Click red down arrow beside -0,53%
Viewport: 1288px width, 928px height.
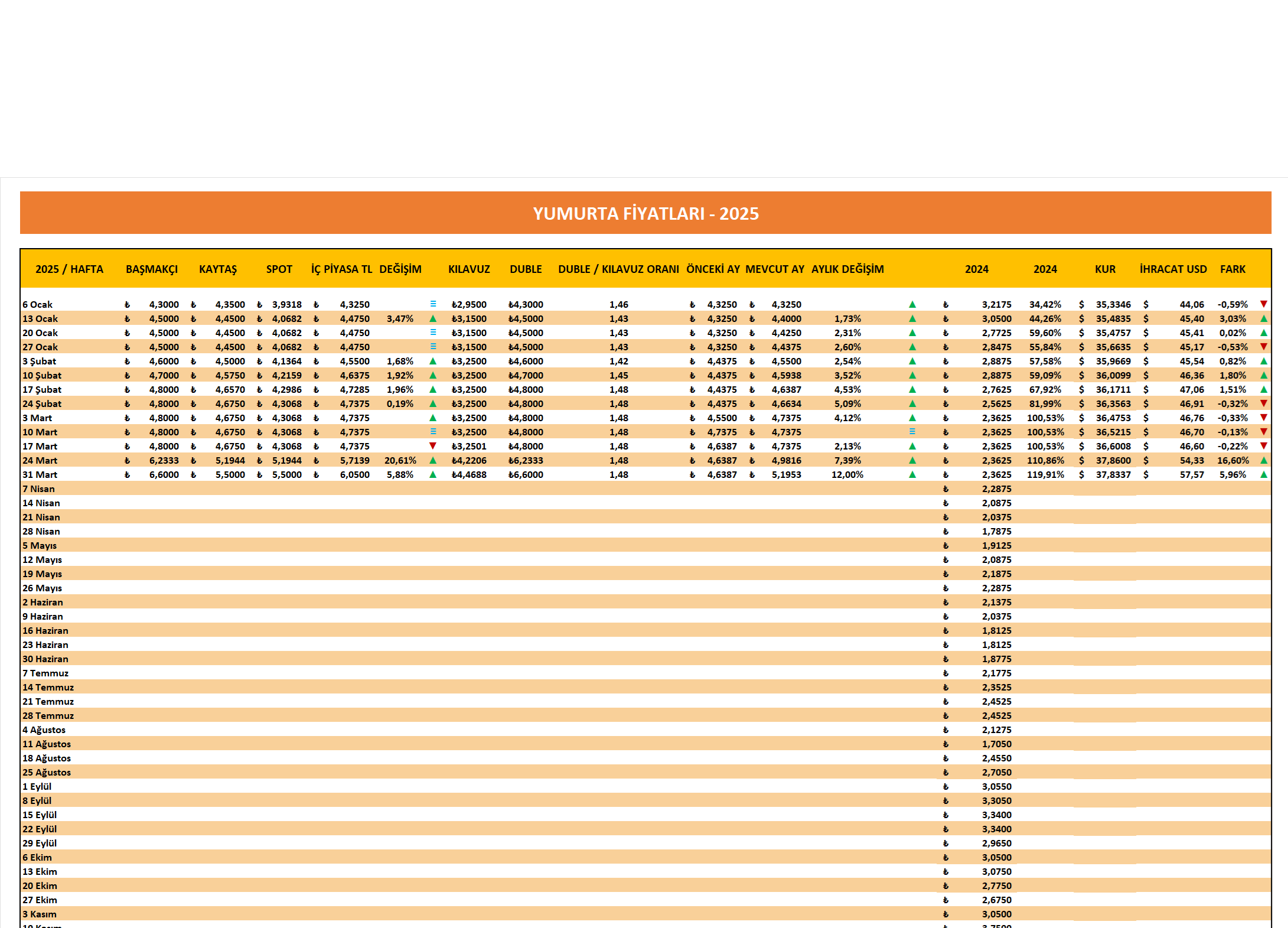pyautogui.click(x=1263, y=347)
